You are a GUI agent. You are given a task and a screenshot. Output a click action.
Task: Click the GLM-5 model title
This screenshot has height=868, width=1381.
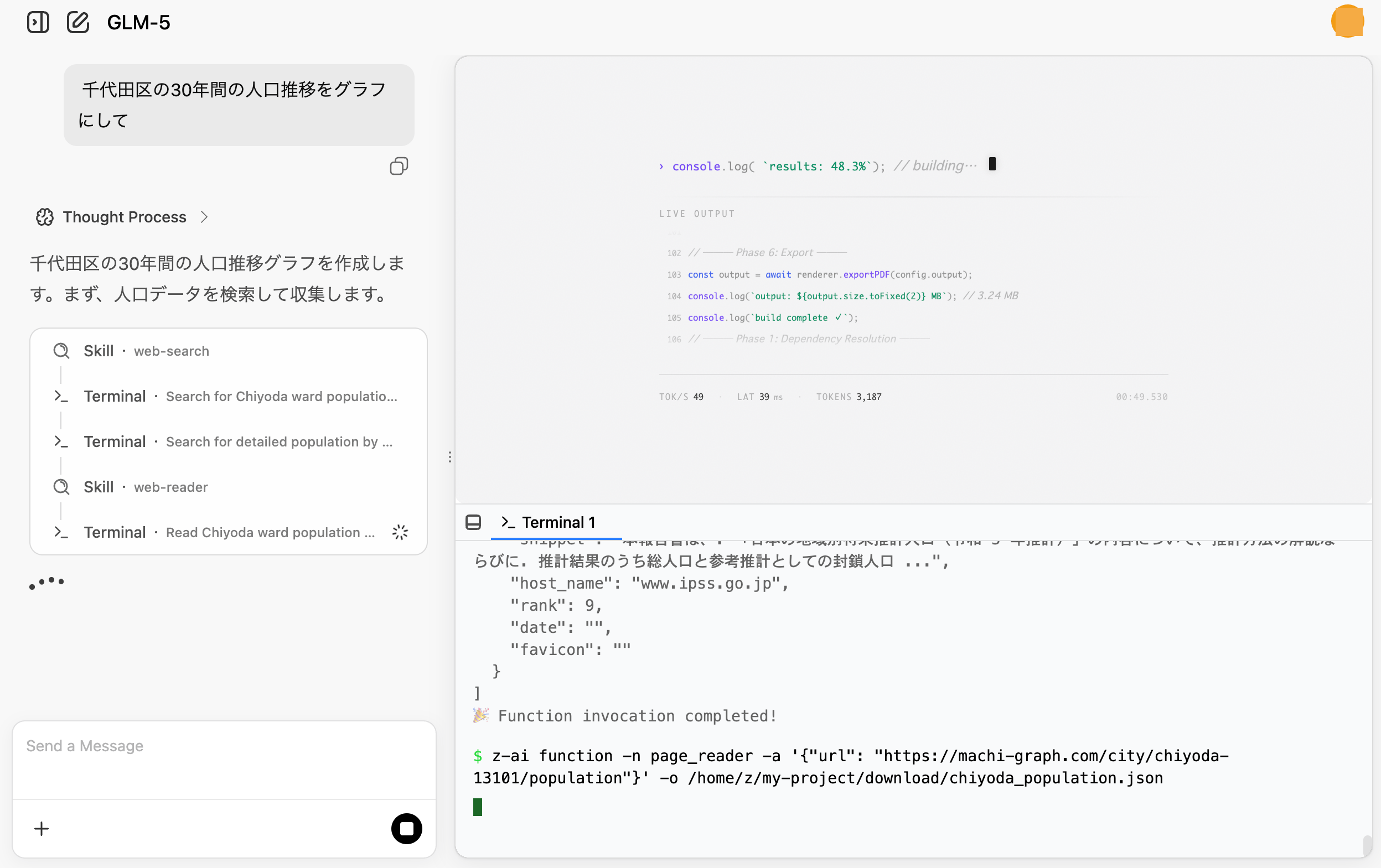[x=138, y=22]
